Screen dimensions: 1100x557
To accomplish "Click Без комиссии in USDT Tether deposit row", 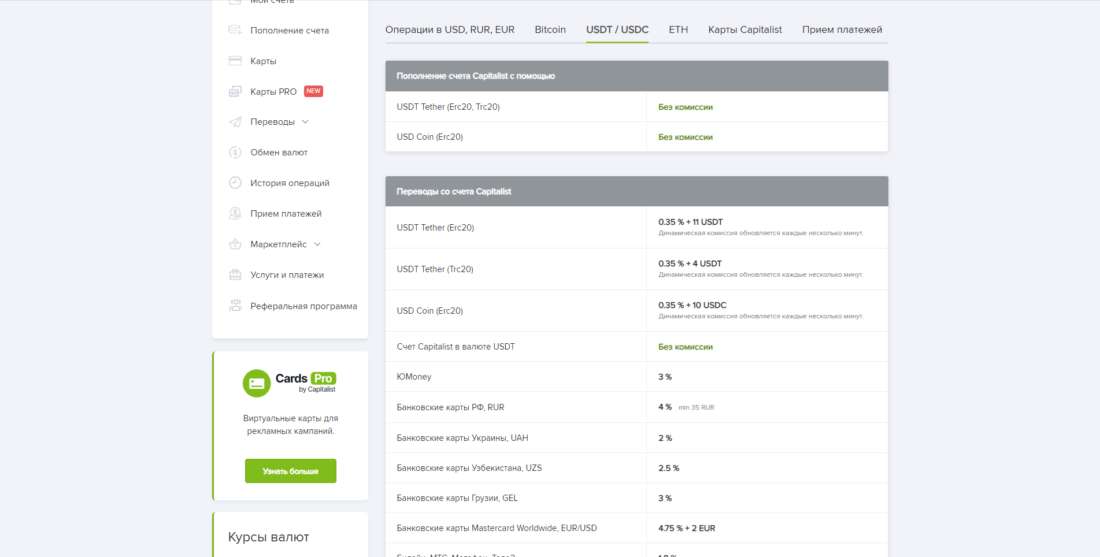I will click(x=685, y=107).
